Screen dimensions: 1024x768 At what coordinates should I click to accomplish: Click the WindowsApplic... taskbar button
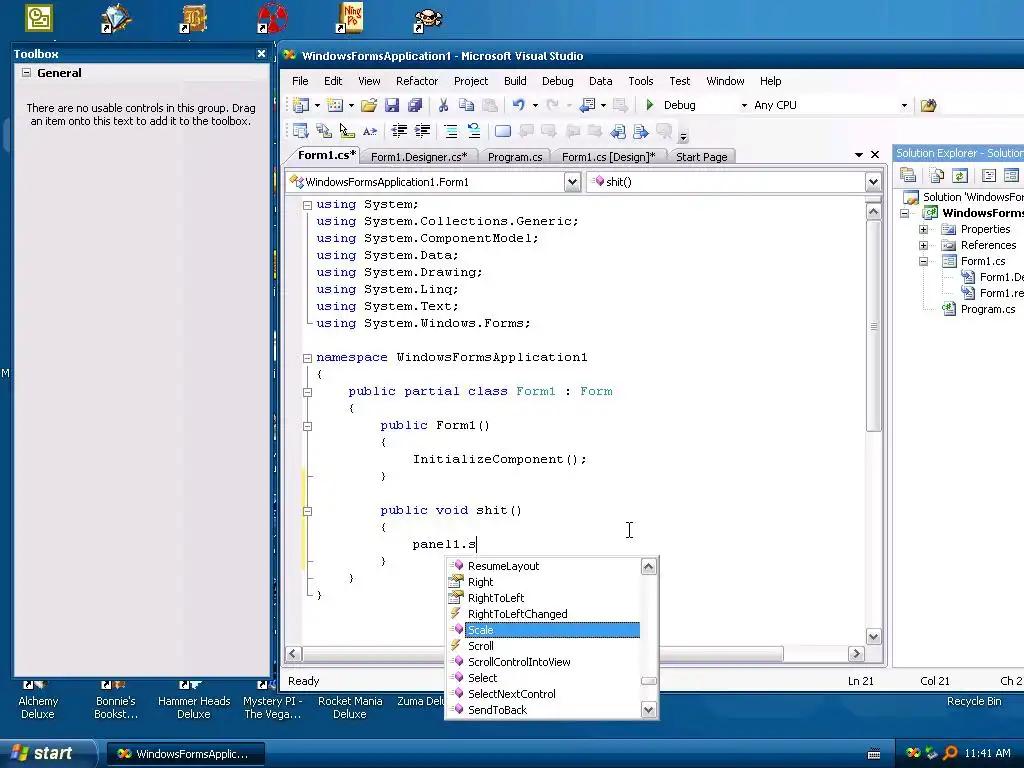click(185, 754)
